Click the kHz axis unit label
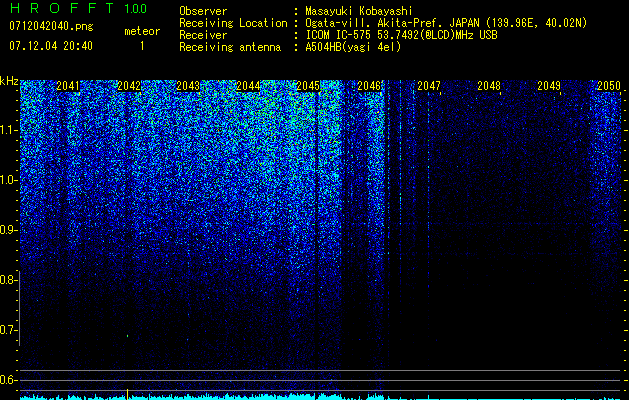Screen dimensions: 629x400 pos(9,81)
